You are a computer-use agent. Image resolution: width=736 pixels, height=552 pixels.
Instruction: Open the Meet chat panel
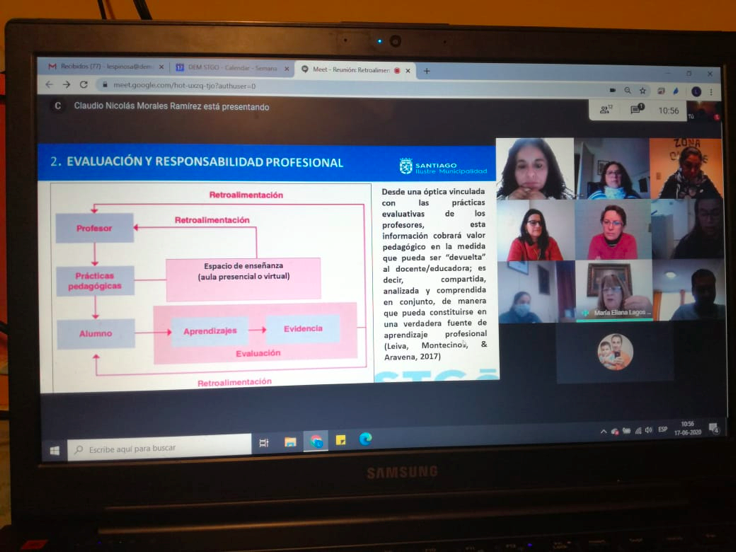[637, 109]
